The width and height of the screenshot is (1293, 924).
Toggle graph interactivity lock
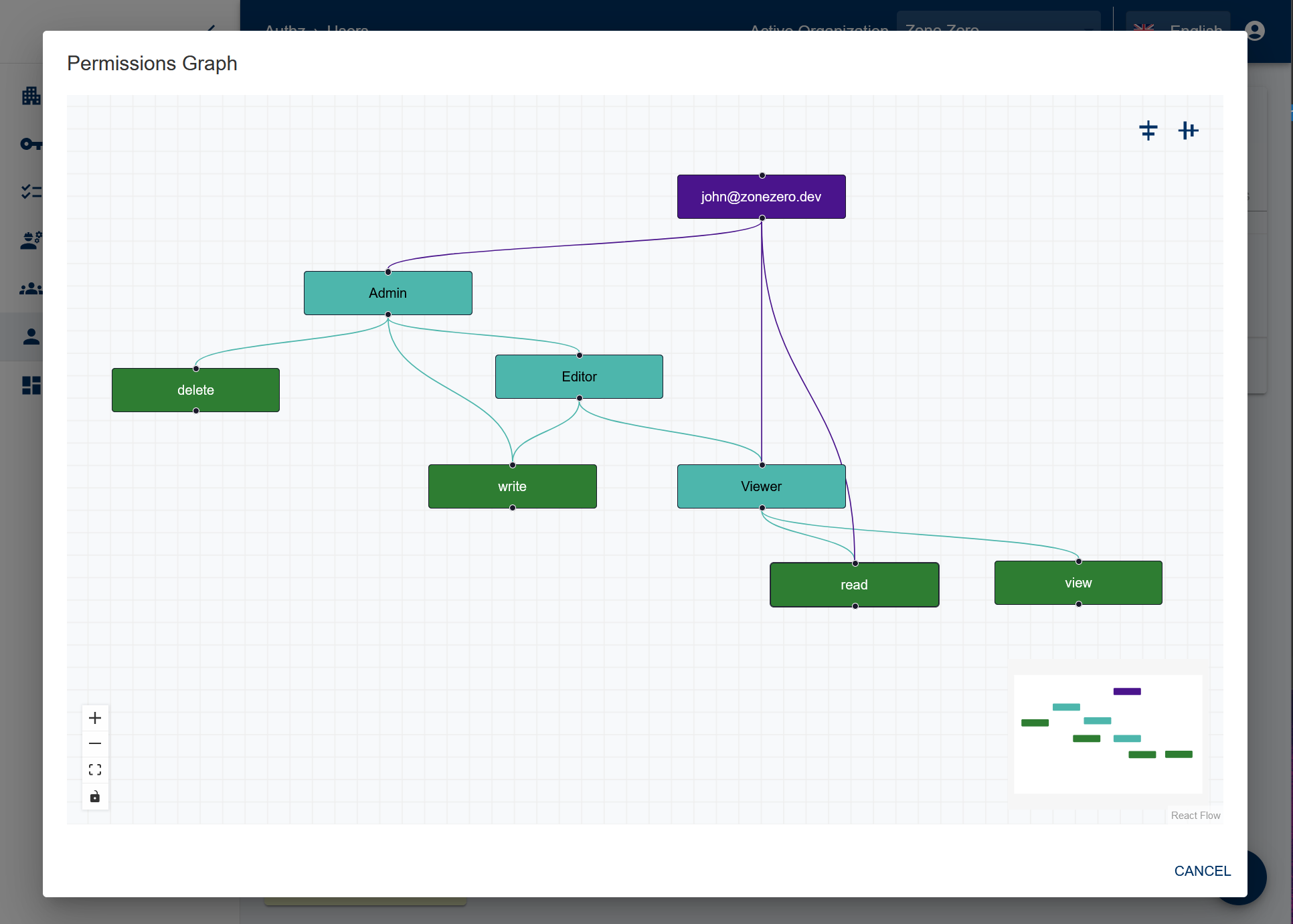coord(95,796)
